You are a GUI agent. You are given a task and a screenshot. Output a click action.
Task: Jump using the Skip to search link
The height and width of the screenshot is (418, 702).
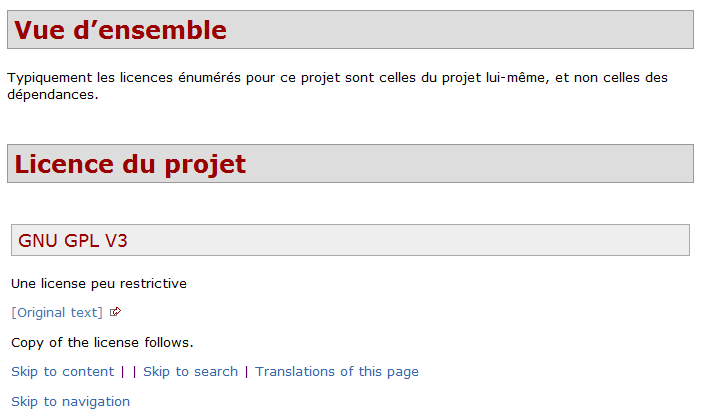click(x=190, y=372)
